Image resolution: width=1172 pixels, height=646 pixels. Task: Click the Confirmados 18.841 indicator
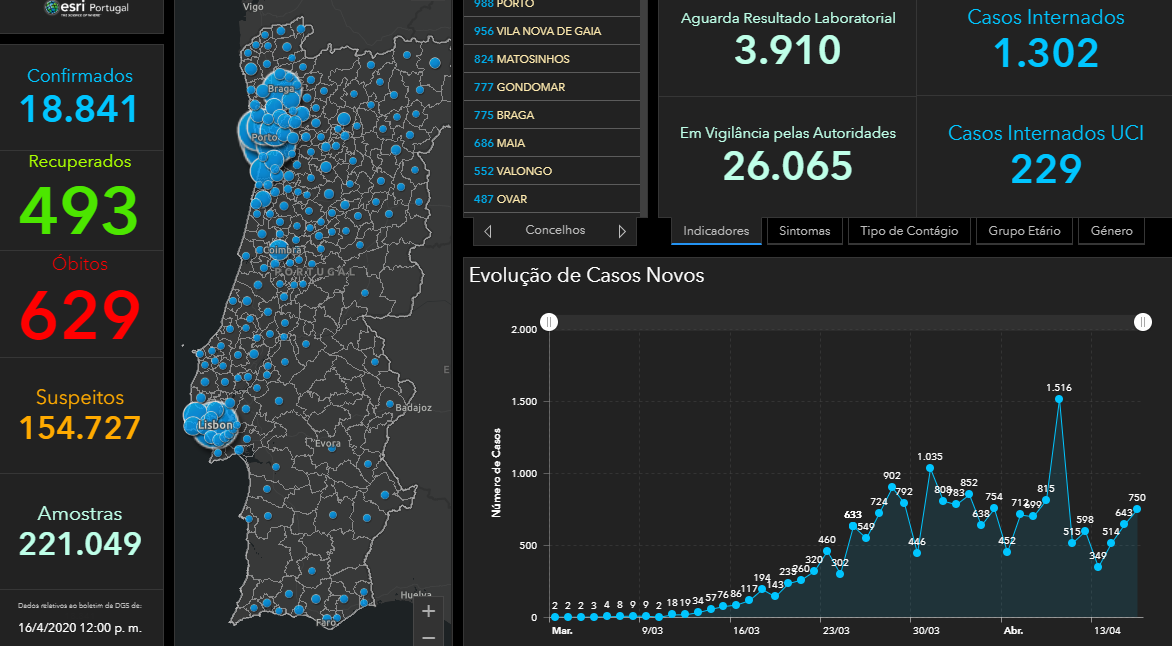[x=80, y=95]
